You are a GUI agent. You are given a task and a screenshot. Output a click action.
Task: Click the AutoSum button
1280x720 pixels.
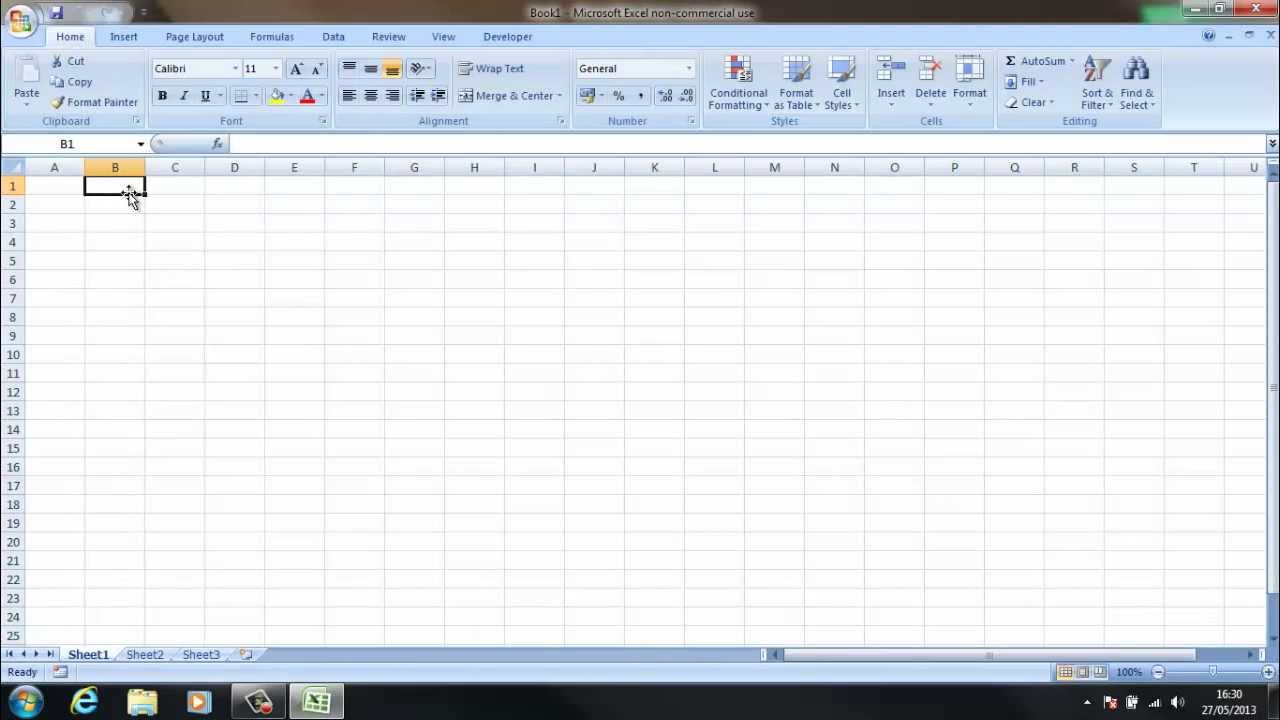click(1034, 61)
